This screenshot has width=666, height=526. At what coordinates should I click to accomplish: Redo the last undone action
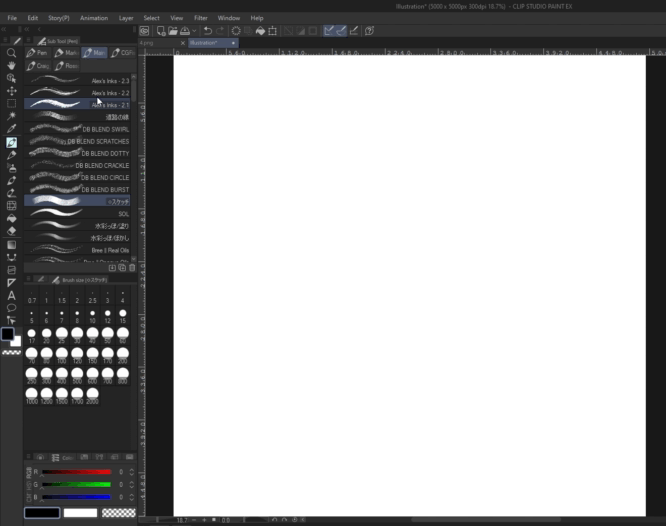pos(220,31)
